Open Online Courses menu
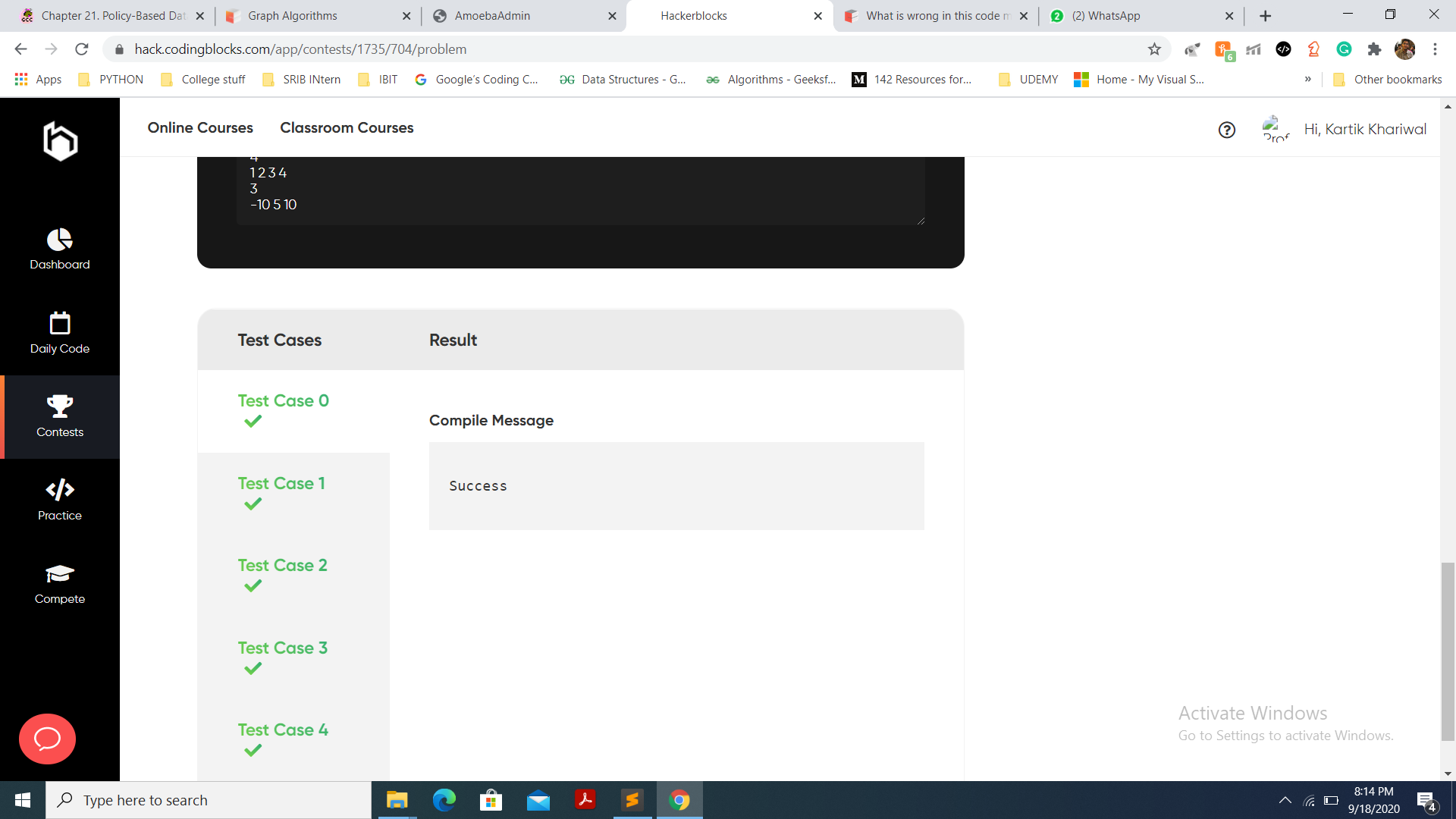 (200, 127)
